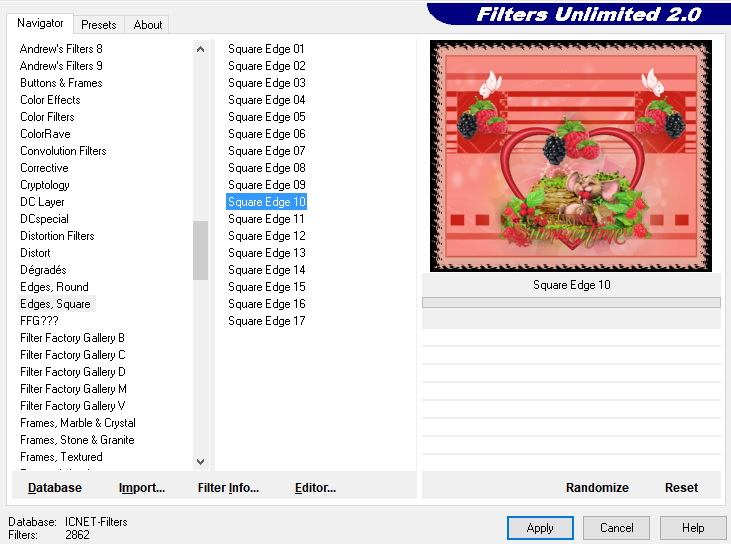Pick Cryptology from the list
The height and width of the screenshot is (544, 731).
click(45, 185)
